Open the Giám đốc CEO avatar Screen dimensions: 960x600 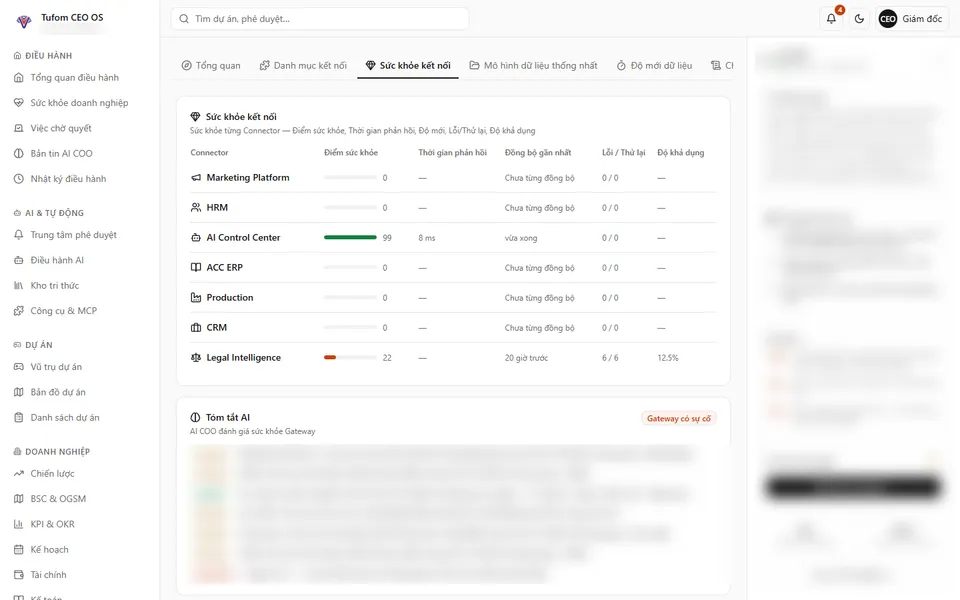click(887, 19)
